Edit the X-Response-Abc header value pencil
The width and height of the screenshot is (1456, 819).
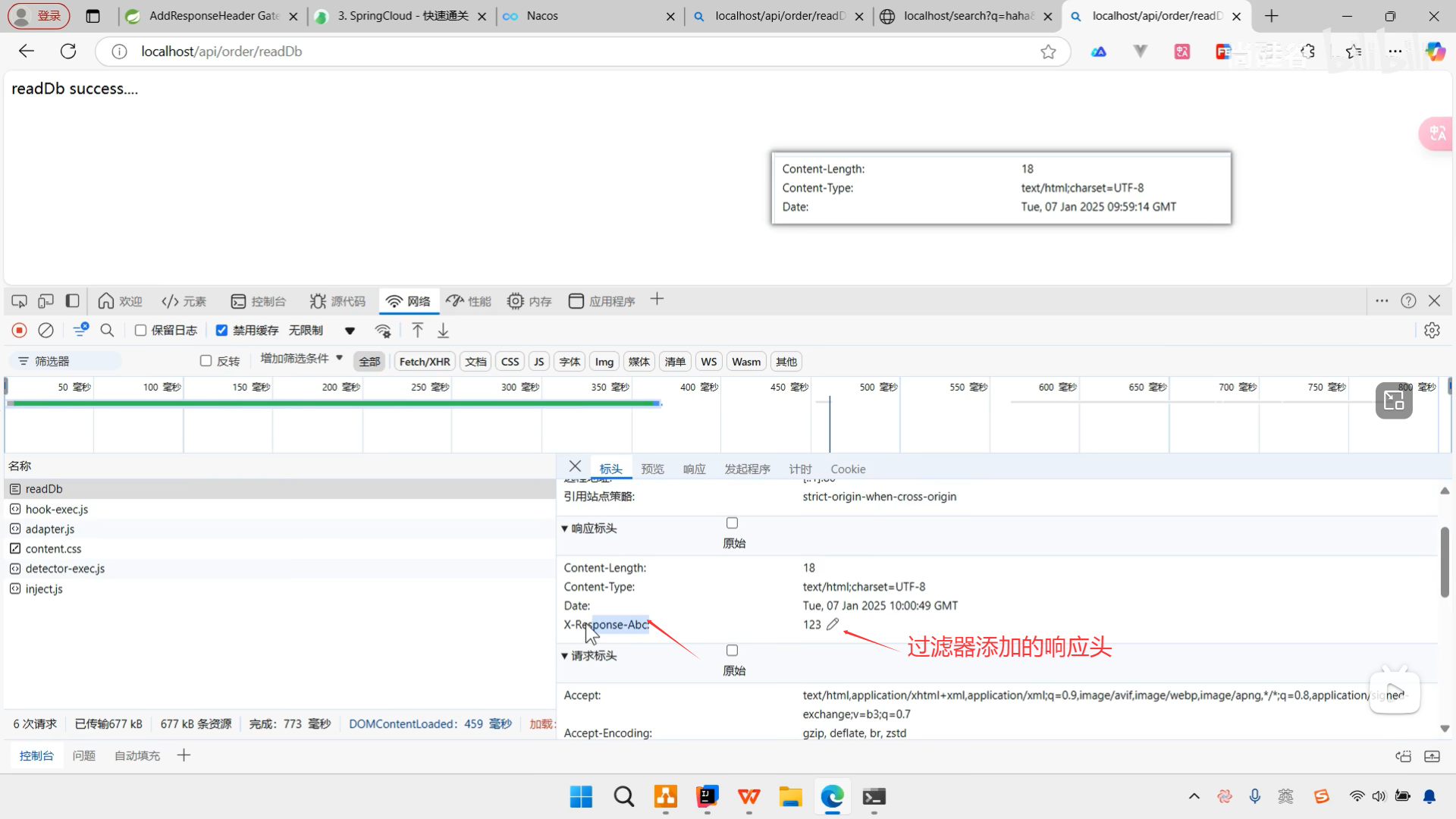pyautogui.click(x=833, y=624)
